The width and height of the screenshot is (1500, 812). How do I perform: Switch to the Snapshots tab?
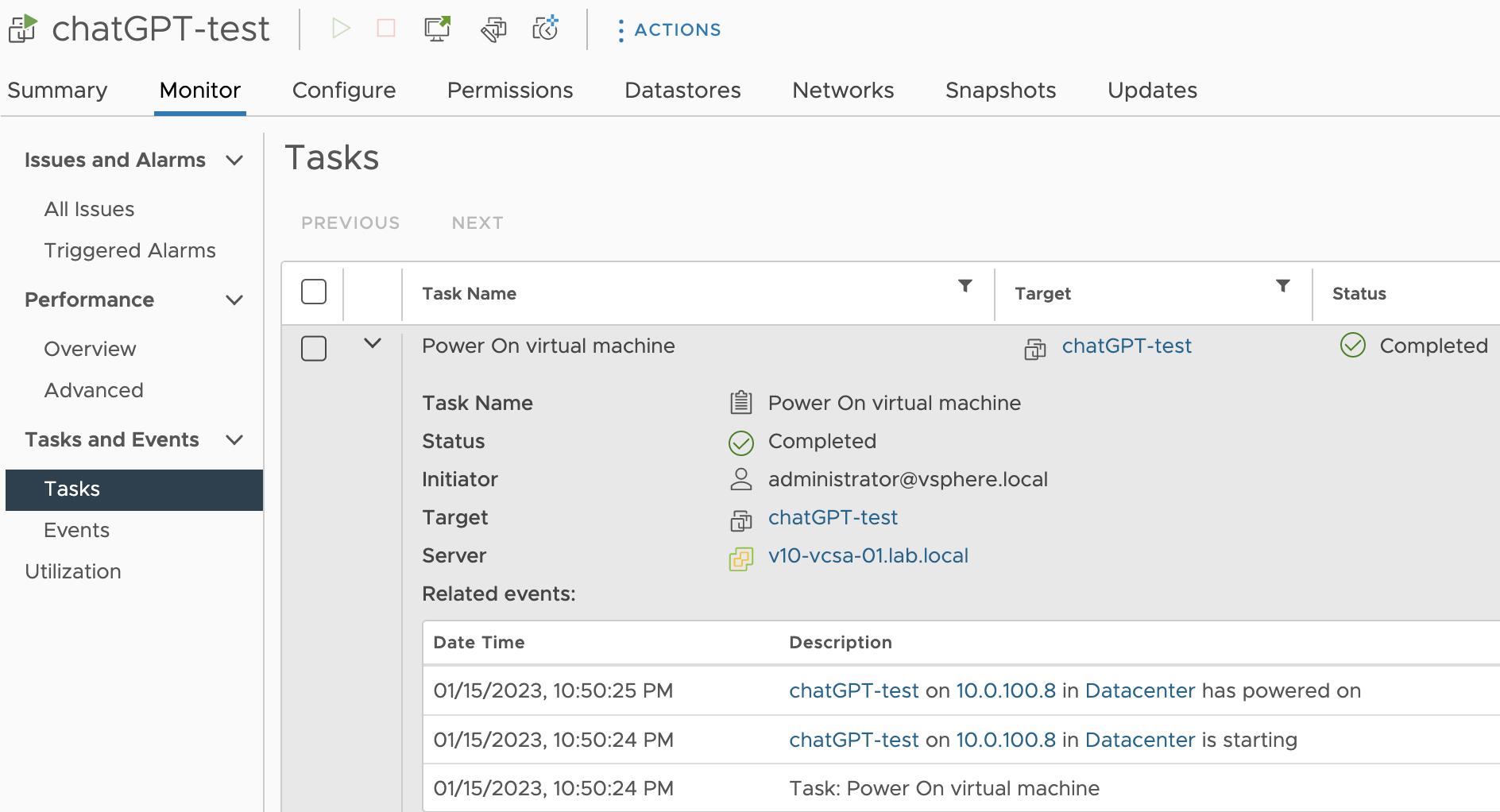pos(1000,91)
